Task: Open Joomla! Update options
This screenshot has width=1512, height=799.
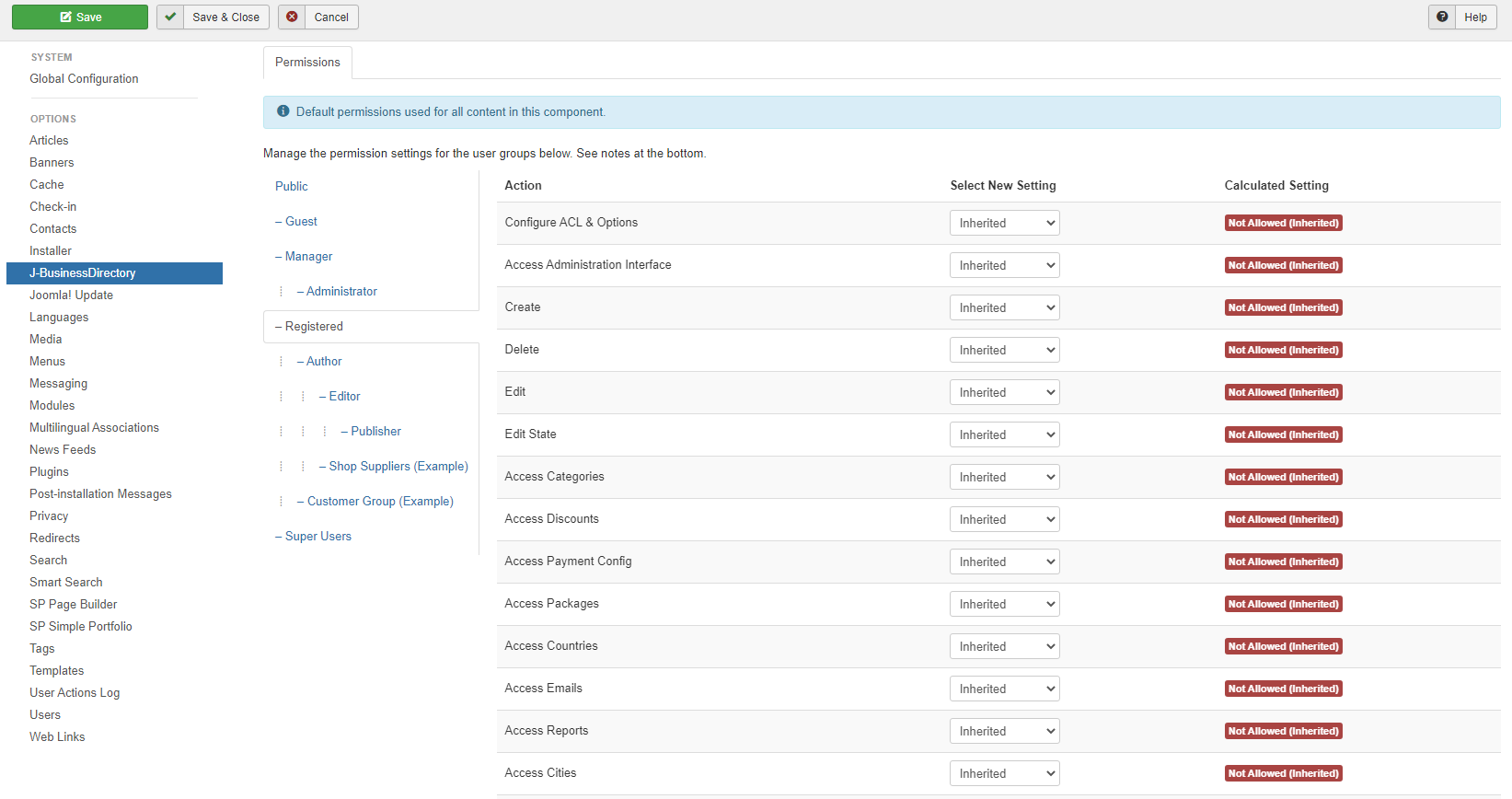Action: point(71,295)
